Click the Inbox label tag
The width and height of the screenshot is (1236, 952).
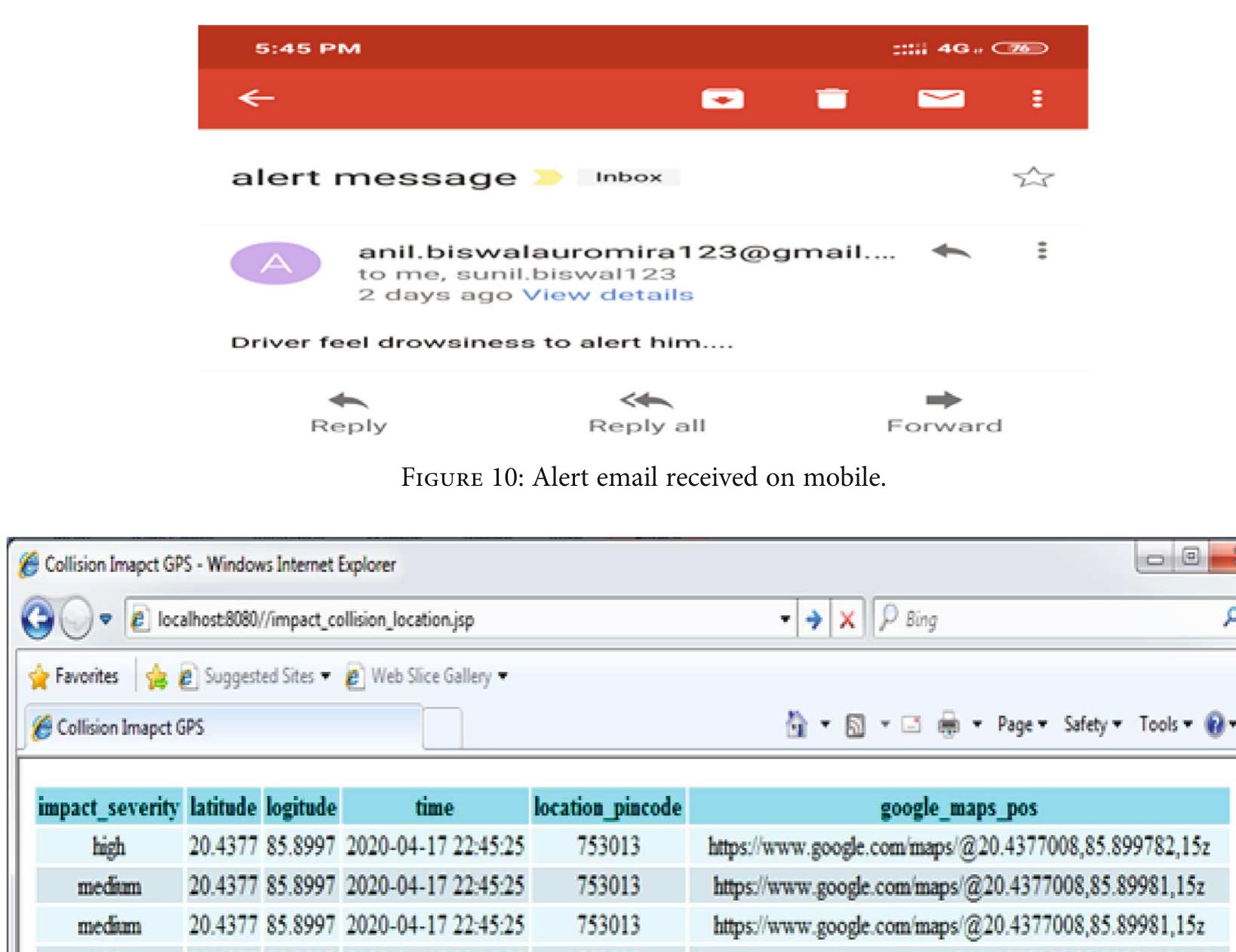[x=628, y=177]
